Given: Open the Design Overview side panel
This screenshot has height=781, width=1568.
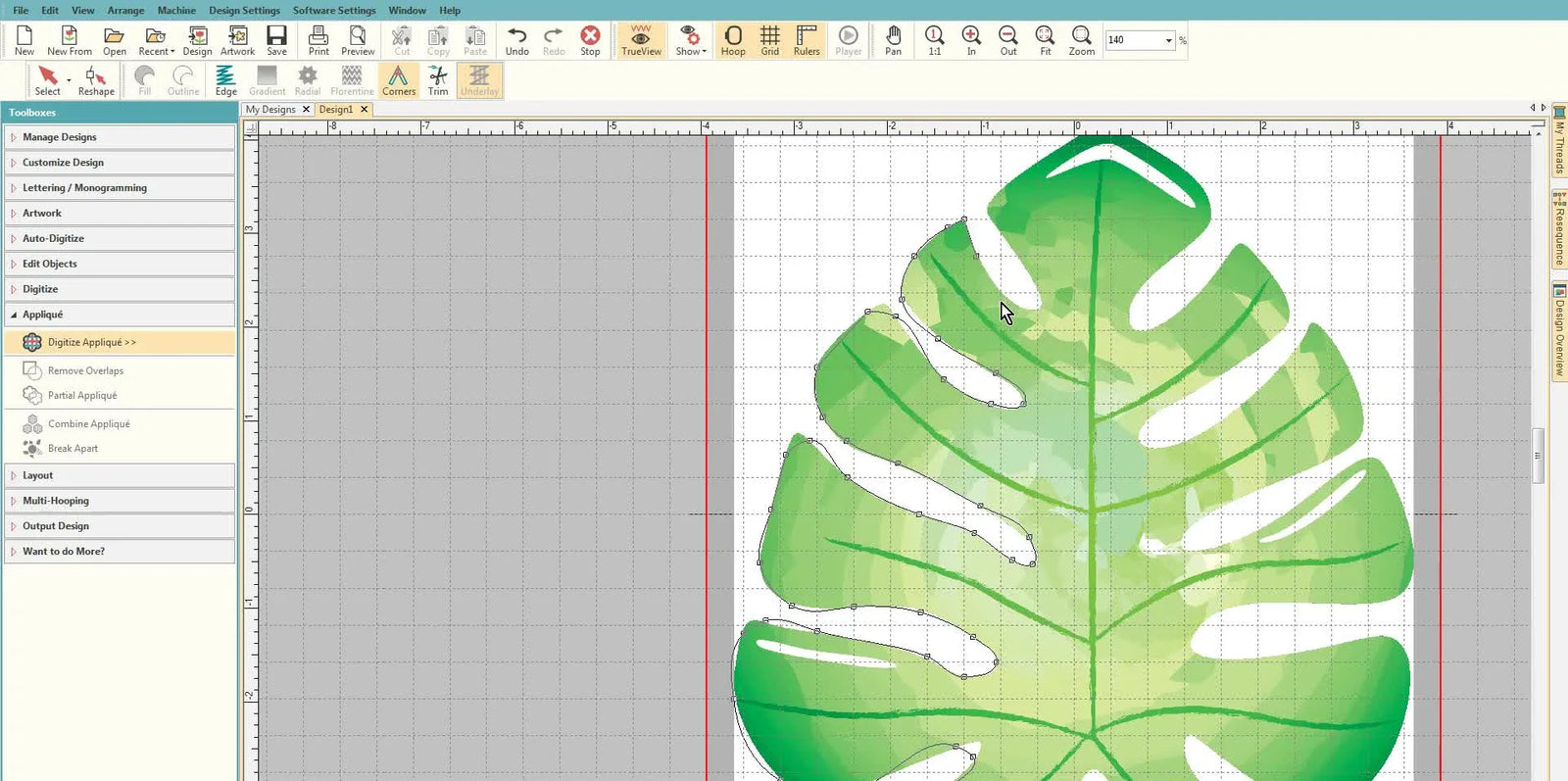Looking at the screenshot, I should [x=1559, y=331].
